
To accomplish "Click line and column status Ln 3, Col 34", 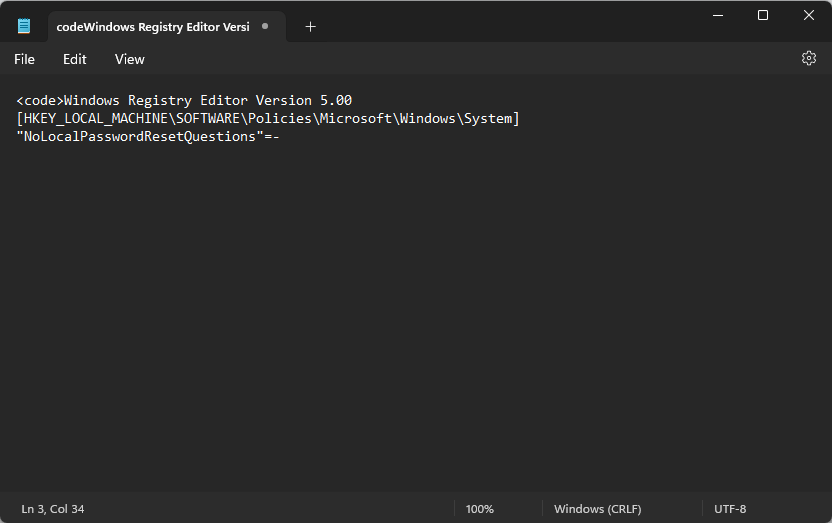I will pos(53,509).
